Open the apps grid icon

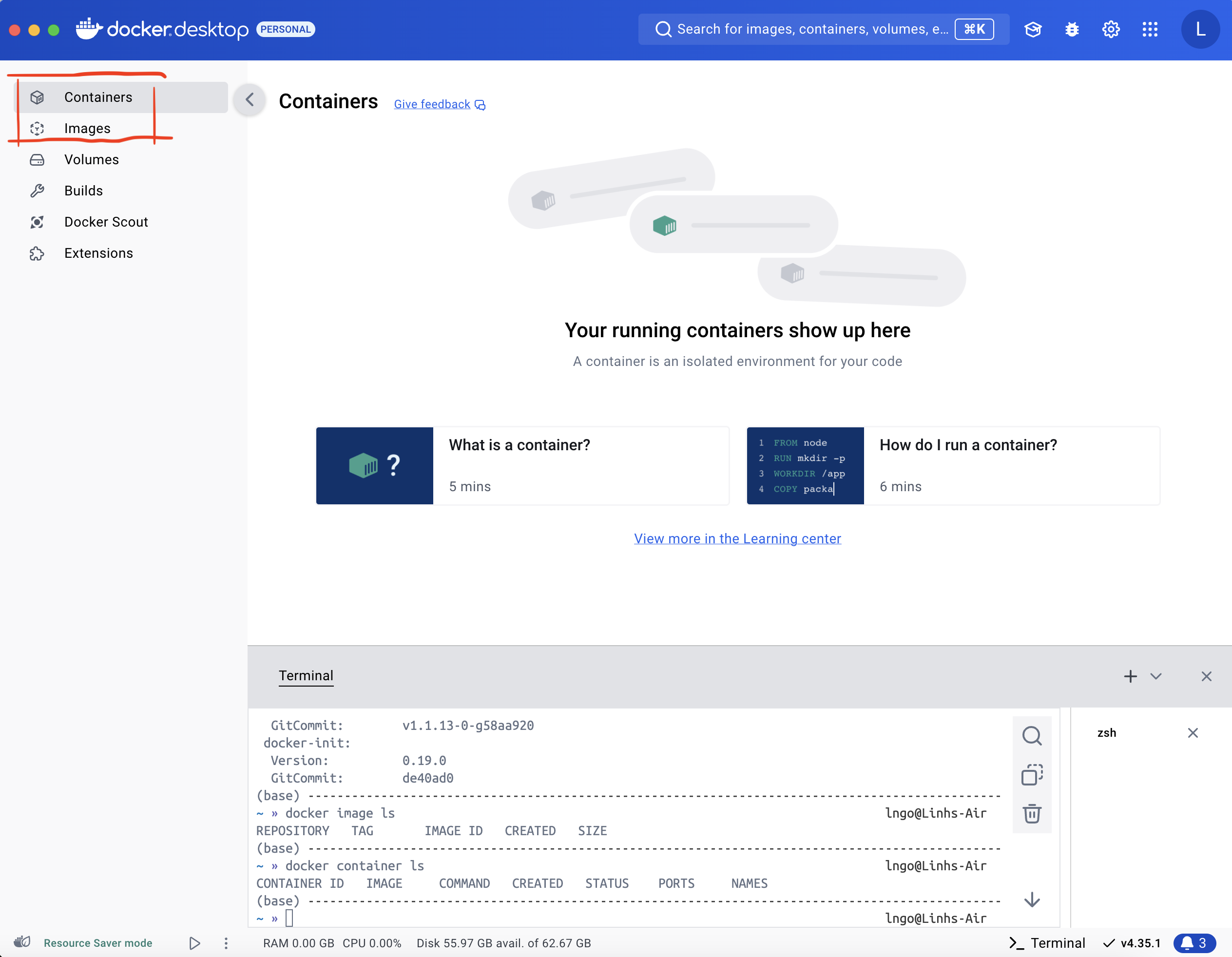[x=1150, y=29]
